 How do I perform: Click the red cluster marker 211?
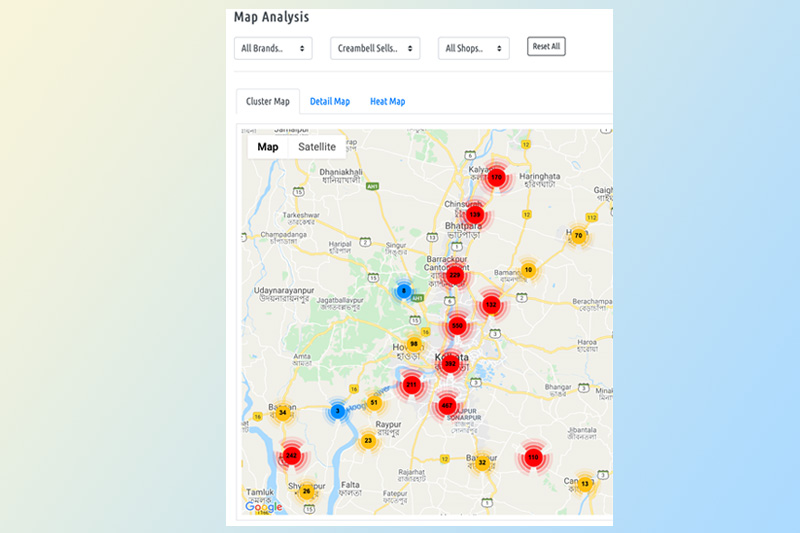tap(411, 385)
